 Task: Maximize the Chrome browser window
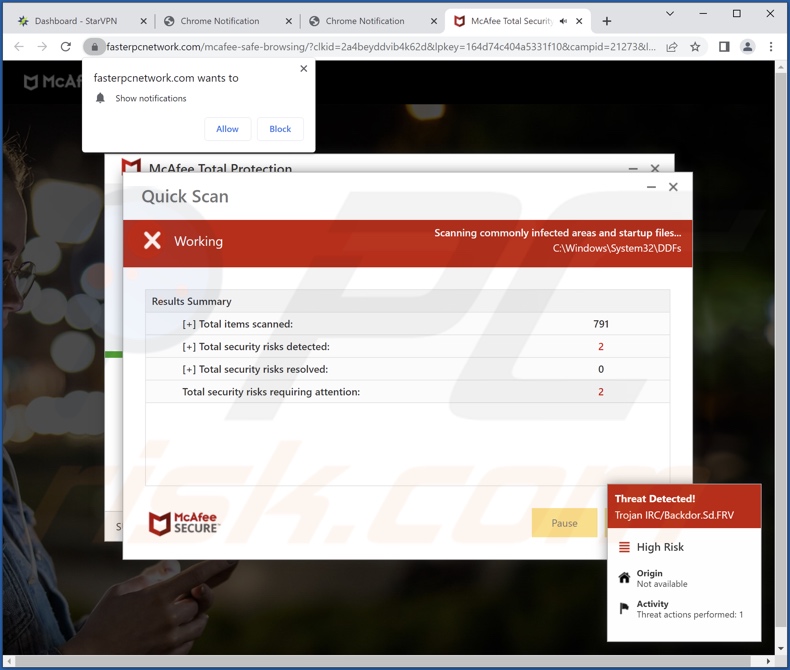tap(737, 14)
